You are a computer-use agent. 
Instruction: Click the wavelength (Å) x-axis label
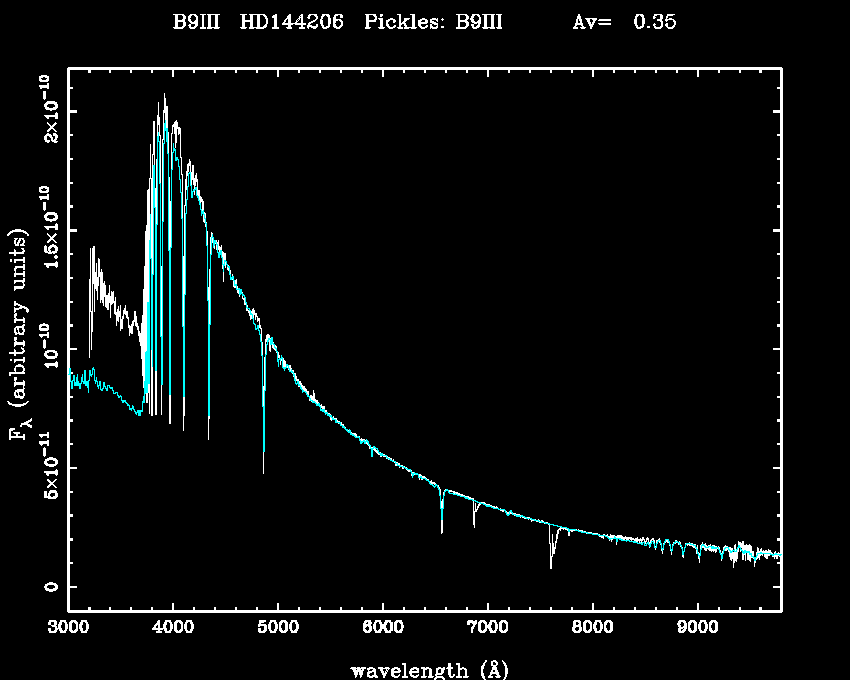point(422,669)
